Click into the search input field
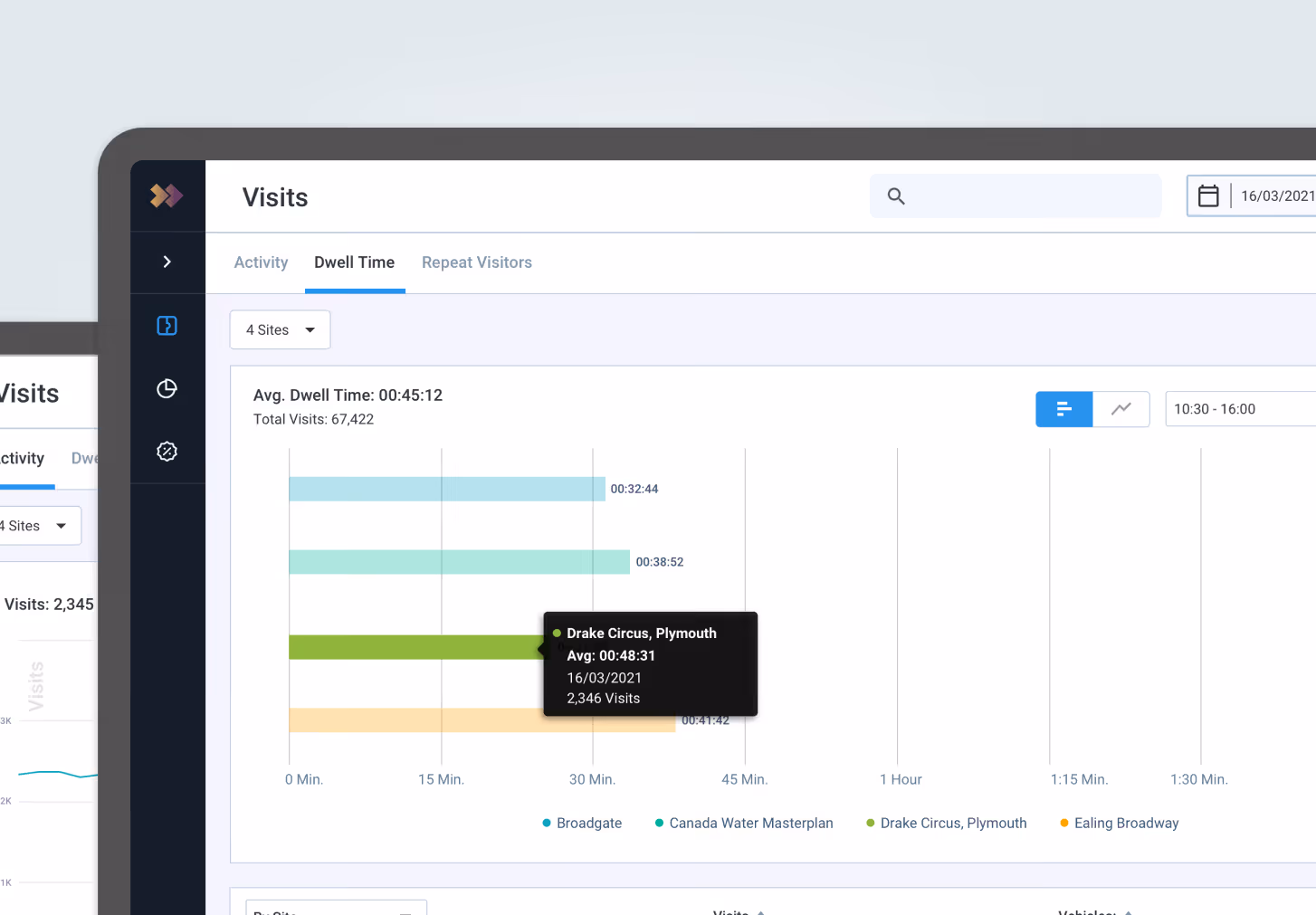The width and height of the screenshot is (1316, 915). tap(1016, 196)
